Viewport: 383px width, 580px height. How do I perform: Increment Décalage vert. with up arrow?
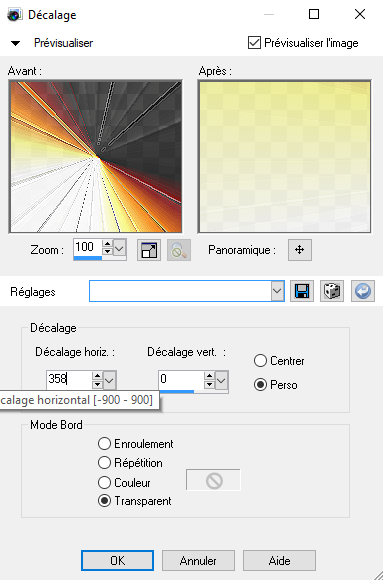[209, 375]
